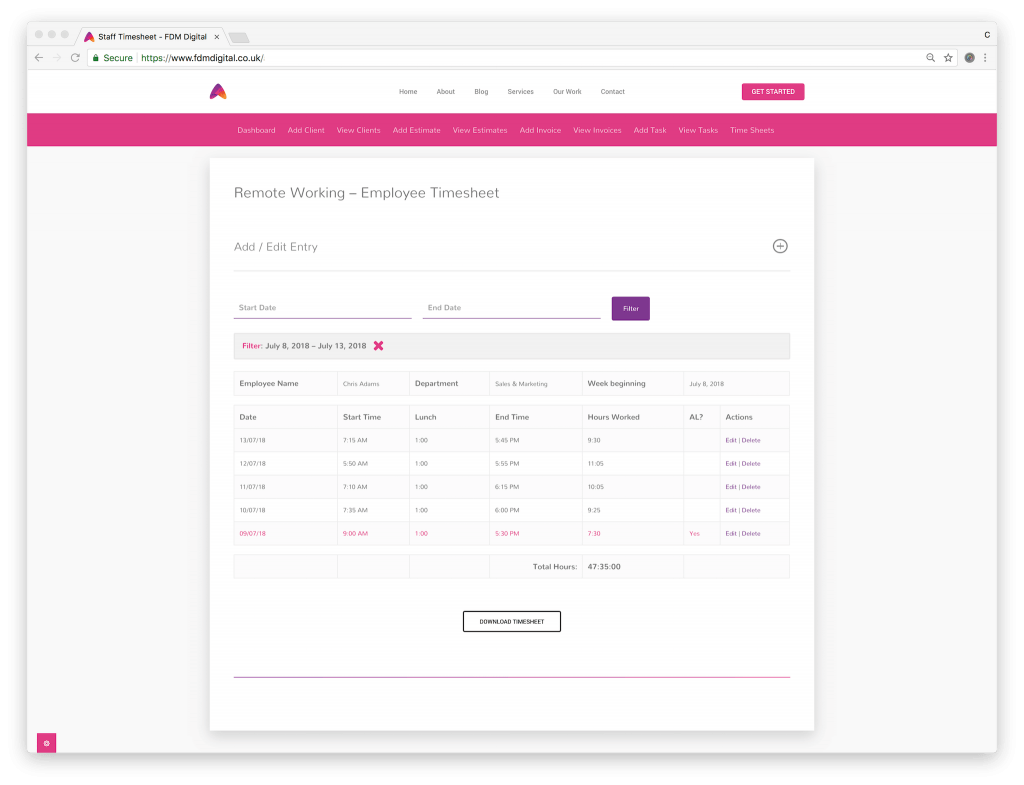Open the browser profile avatar icon
This screenshot has width=1024, height=785.
click(x=968, y=57)
